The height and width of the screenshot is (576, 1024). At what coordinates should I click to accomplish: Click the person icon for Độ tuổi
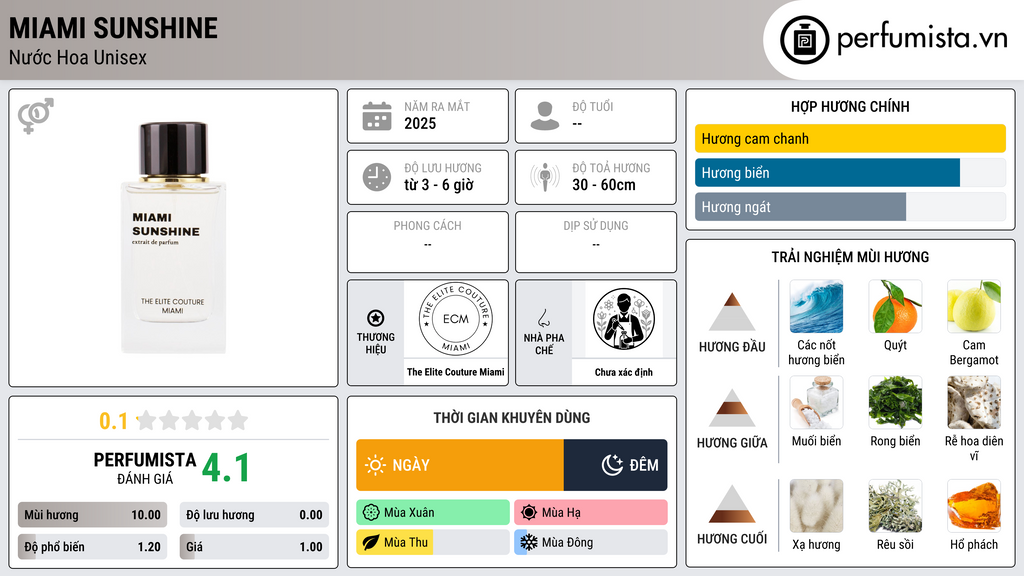(545, 116)
